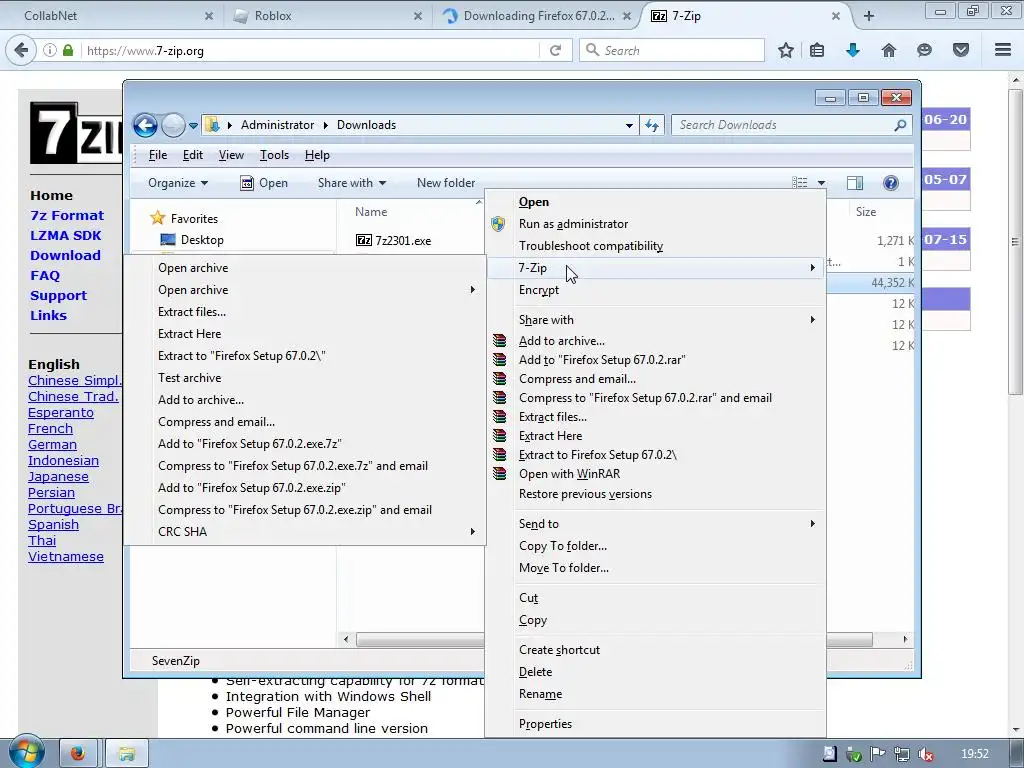
Task: Open the Firefox hamburger menu
Action: click(x=1003, y=50)
